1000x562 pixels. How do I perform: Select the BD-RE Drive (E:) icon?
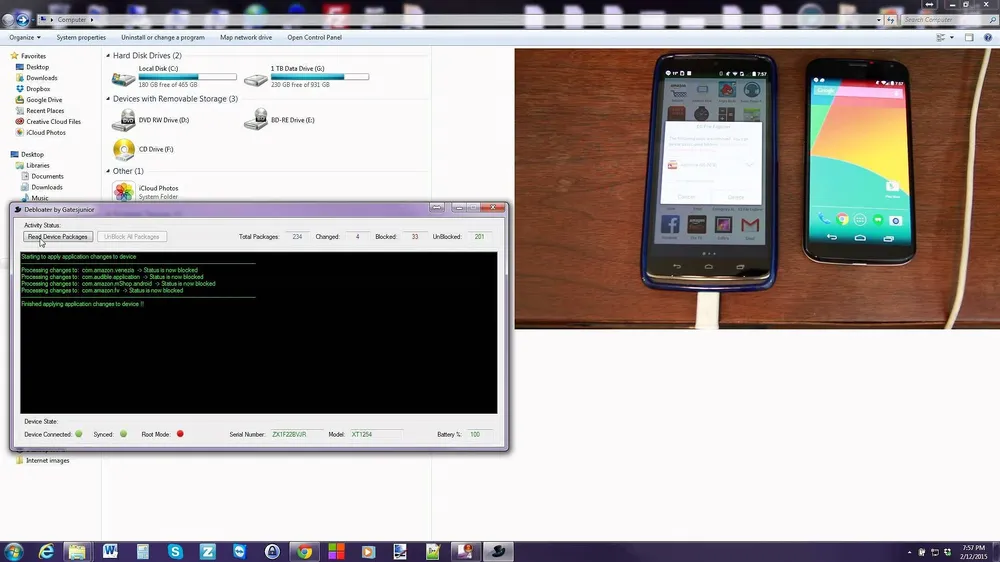point(255,120)
